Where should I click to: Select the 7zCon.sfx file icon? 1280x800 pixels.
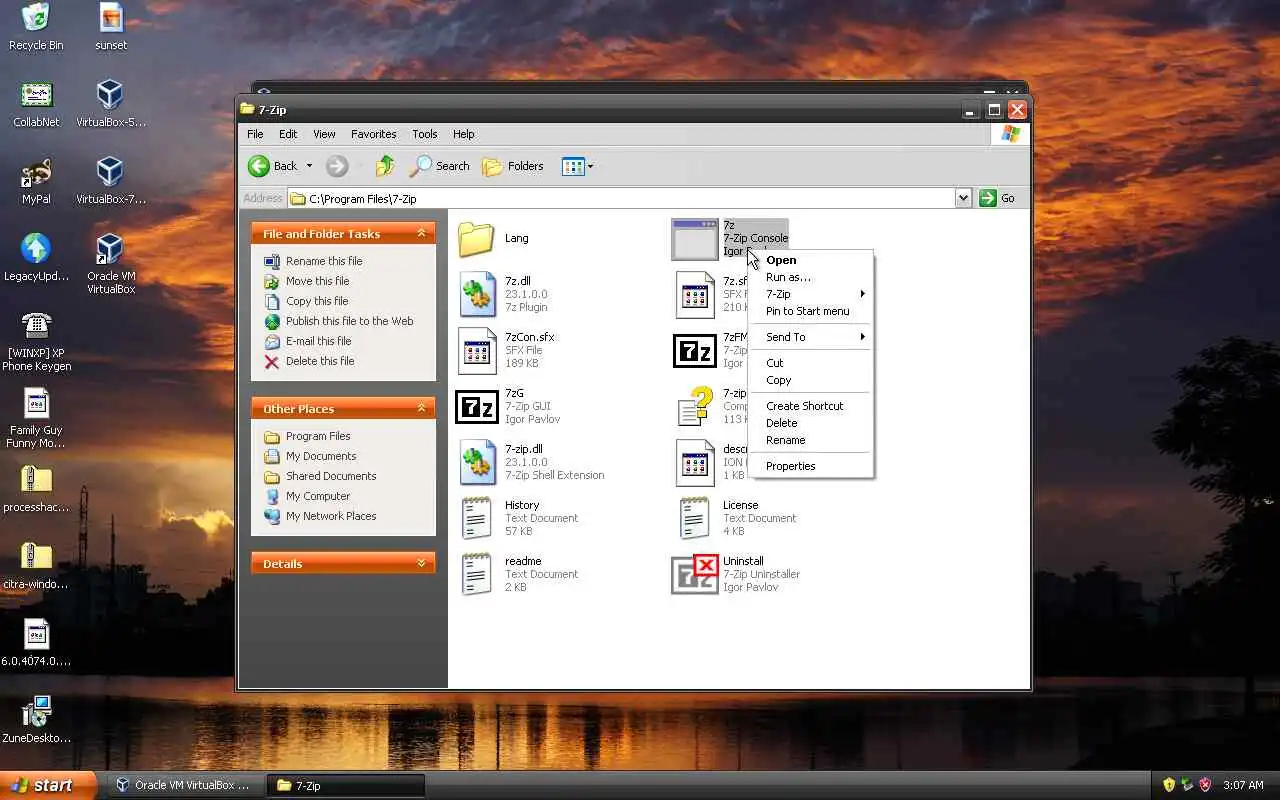477,350
